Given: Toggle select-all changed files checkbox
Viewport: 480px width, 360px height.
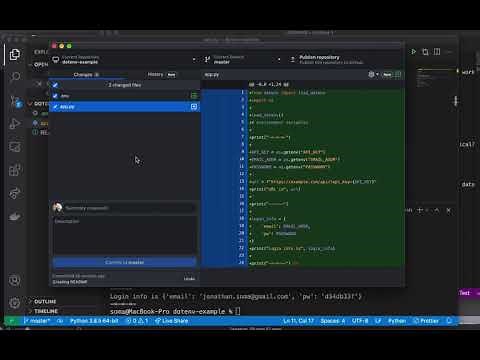Looking at the screenshot, I should point(55,85).
